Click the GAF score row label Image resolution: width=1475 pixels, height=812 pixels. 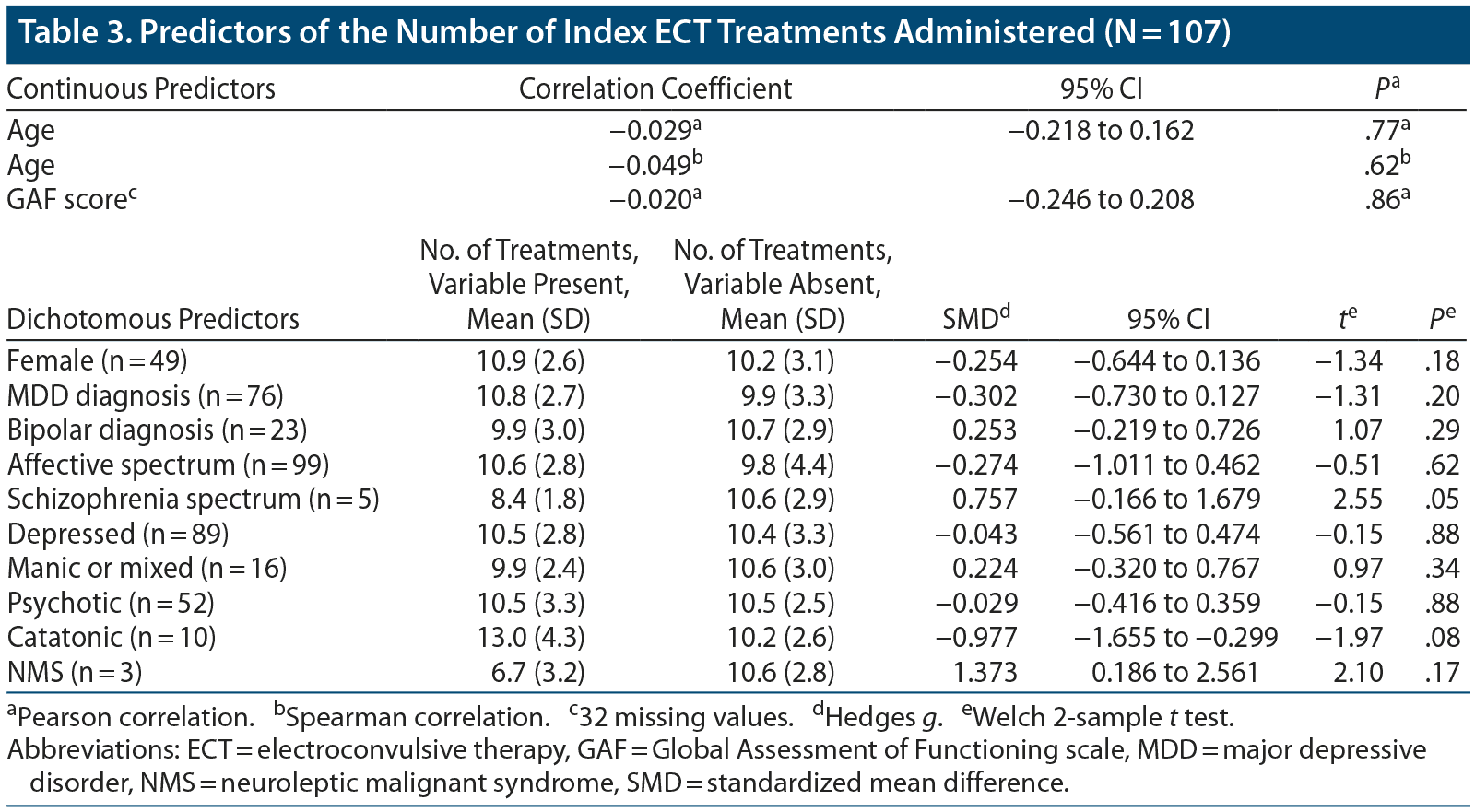(x=72, y=200)
